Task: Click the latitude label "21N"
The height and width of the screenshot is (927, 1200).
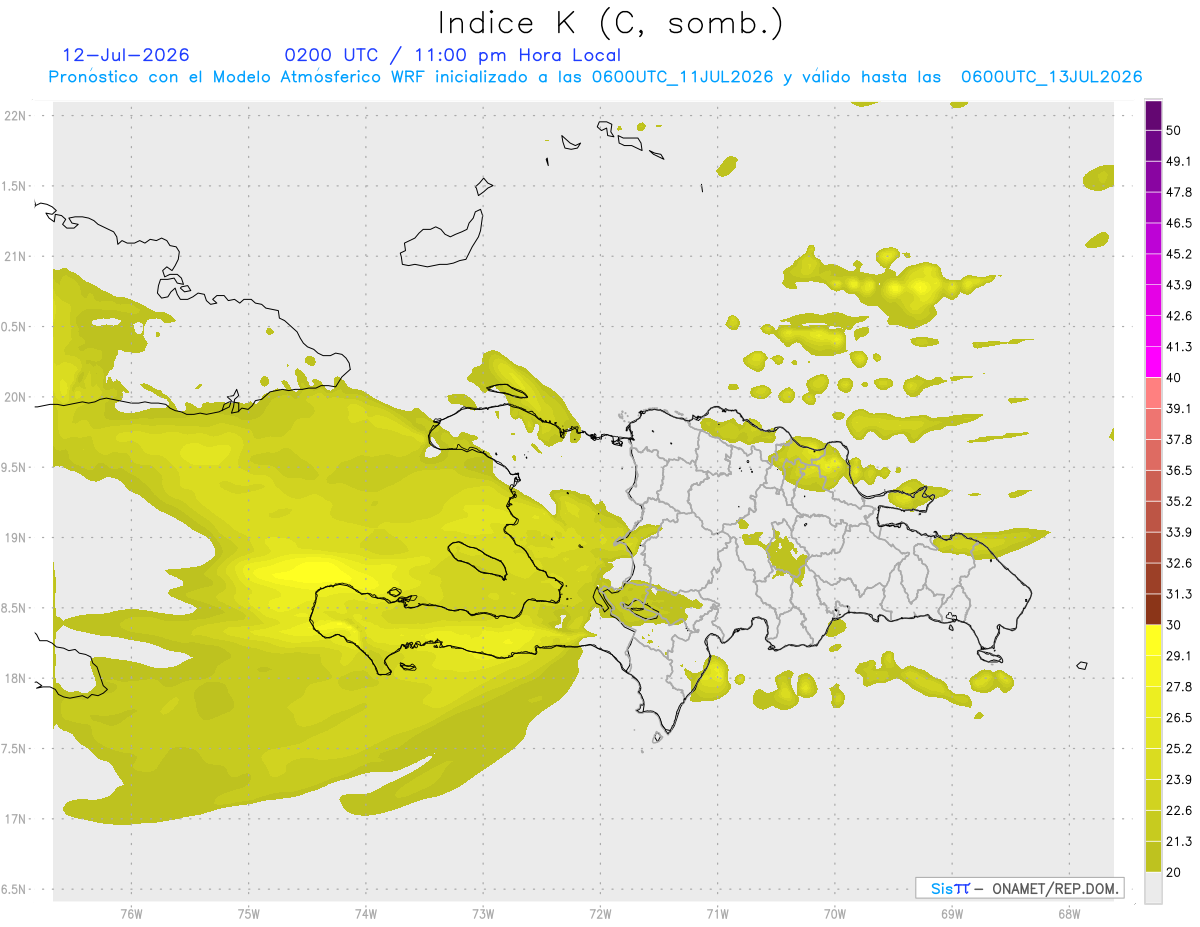Action: pyautogui.click(x=17, y=256)
